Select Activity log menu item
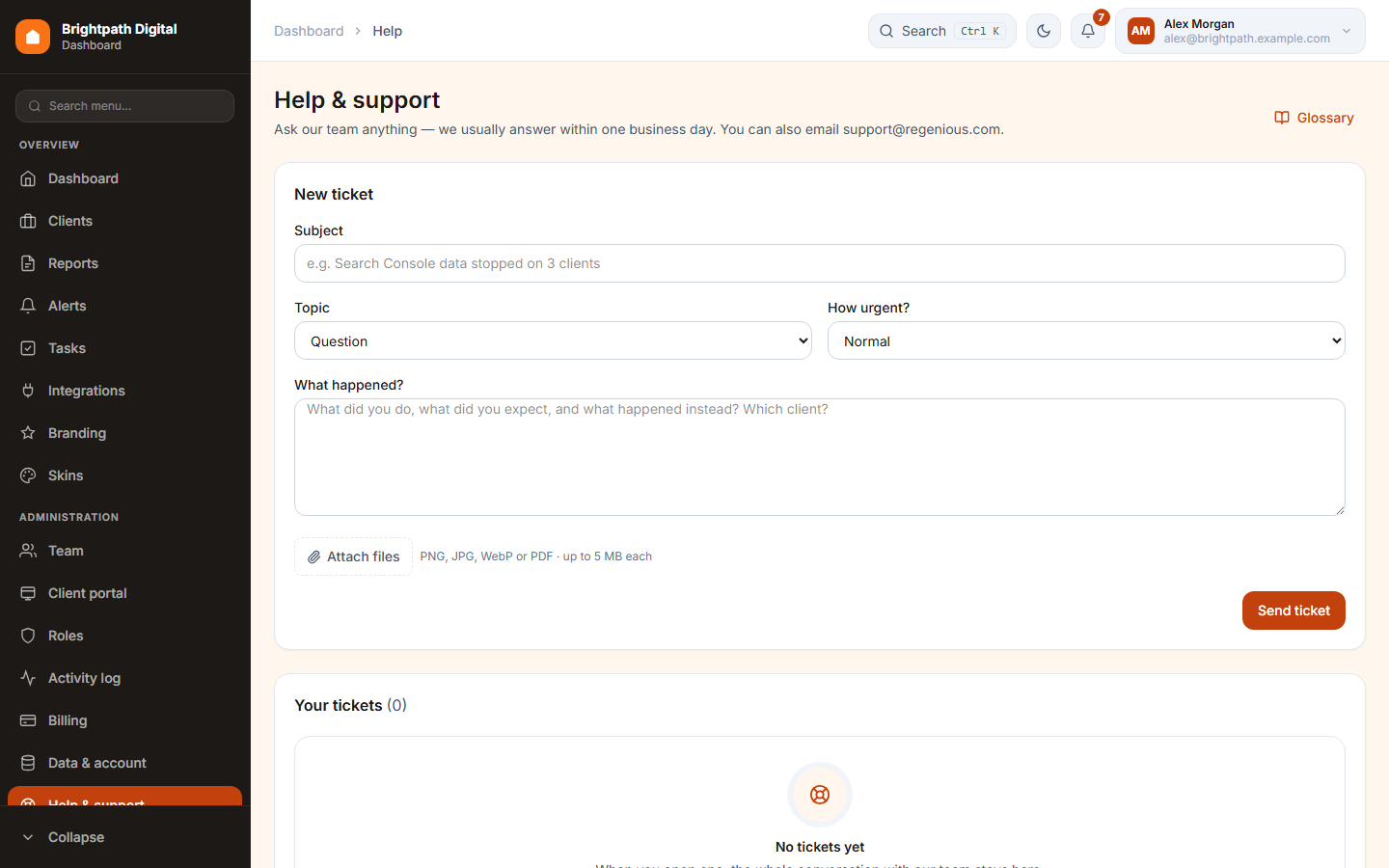Viewport: 1389px width, 868px height. [x=124, y=678]
